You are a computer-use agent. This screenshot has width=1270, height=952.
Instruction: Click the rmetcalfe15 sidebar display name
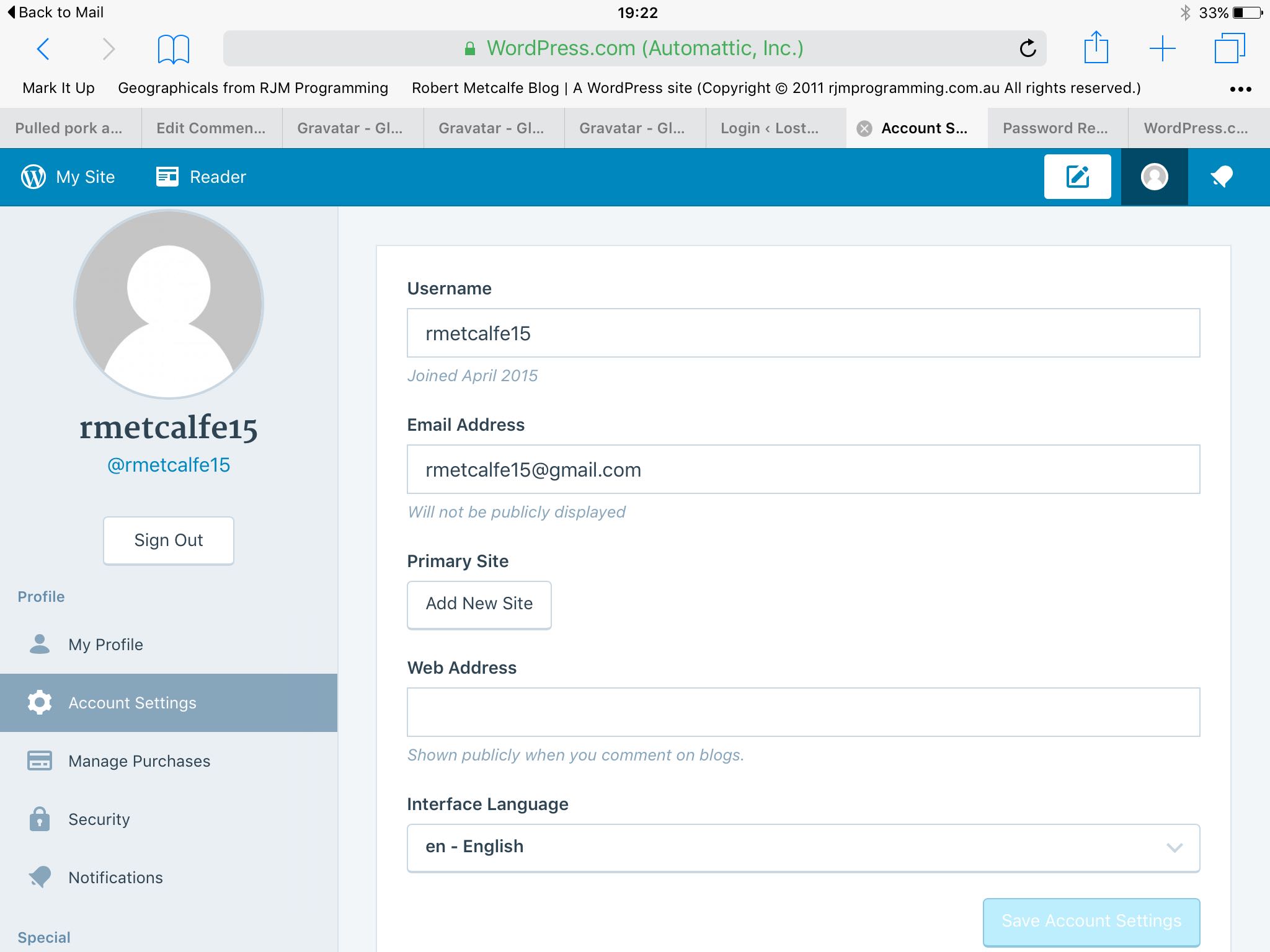coord(169,428)
